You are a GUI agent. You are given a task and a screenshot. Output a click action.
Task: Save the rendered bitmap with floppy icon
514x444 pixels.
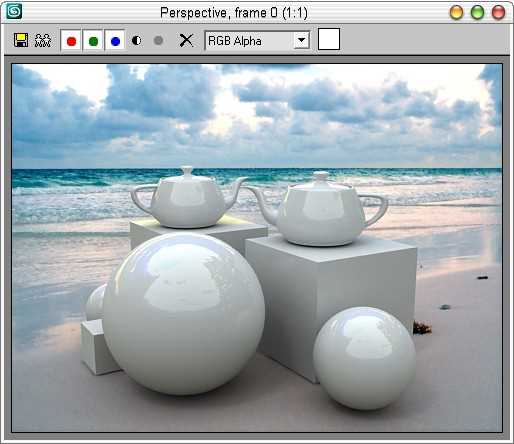point(21,41)
